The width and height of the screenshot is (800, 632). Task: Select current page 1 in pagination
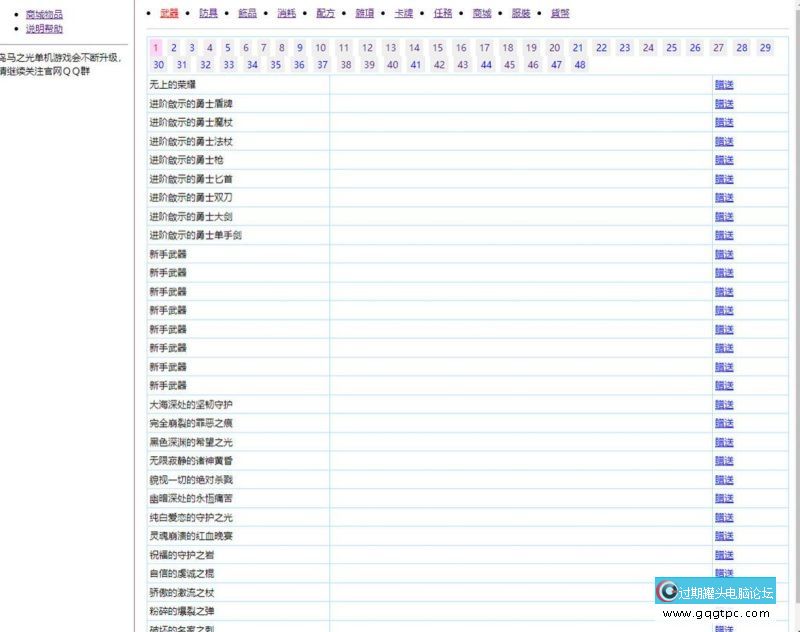coord(156,47)
